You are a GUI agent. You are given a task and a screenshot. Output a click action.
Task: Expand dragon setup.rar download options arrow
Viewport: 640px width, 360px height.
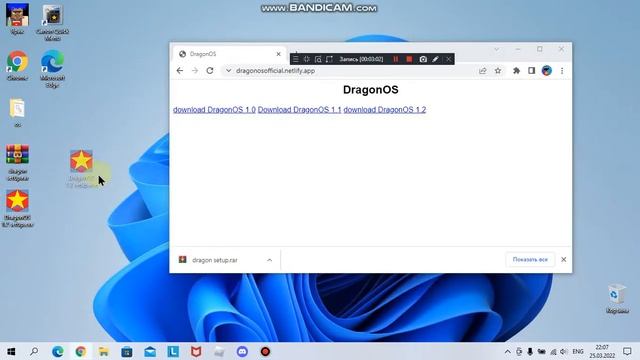[269, 260]
